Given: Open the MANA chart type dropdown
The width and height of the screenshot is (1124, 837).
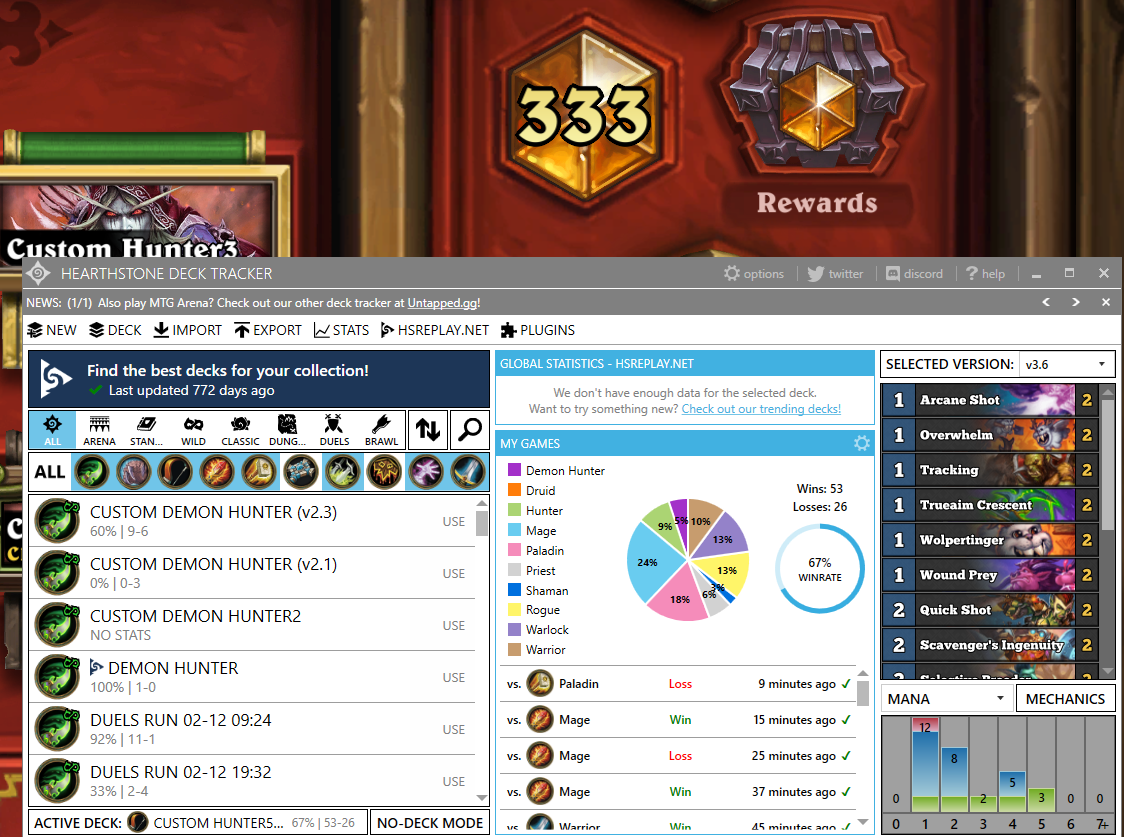Looking at the screenshot, I should [946, 699].
